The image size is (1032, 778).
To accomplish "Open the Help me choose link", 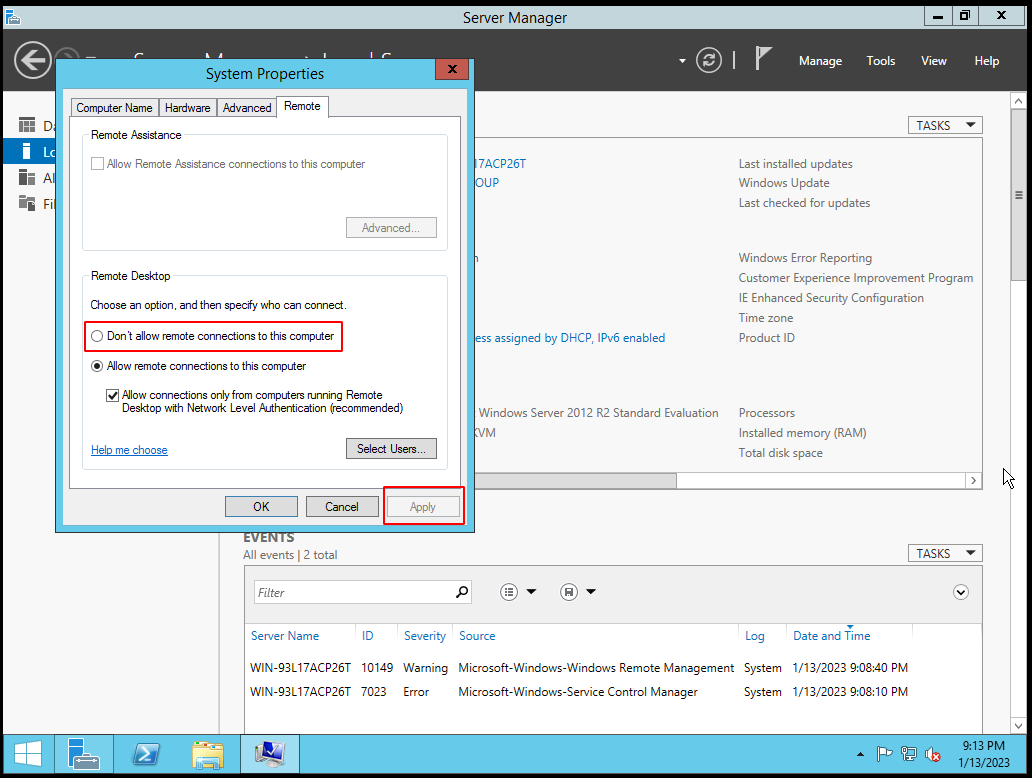I will tap(129, 450).
